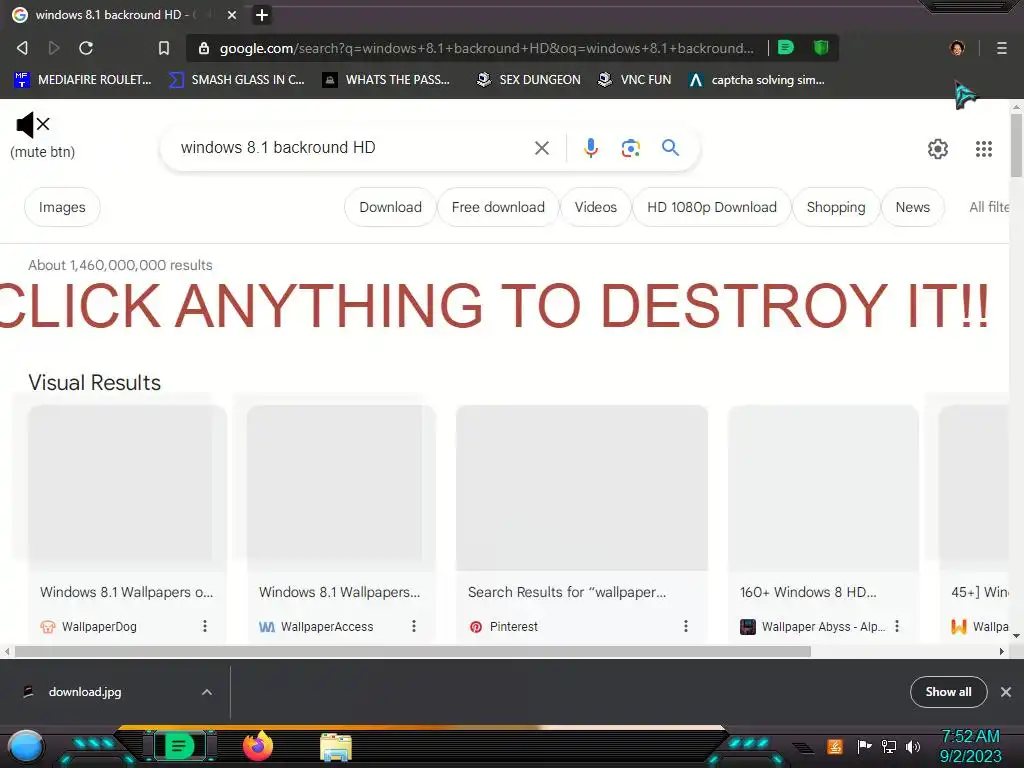Open the Windows Start orb
Viewport: 1024px width, 768px height.
click(x=26, y=747)
